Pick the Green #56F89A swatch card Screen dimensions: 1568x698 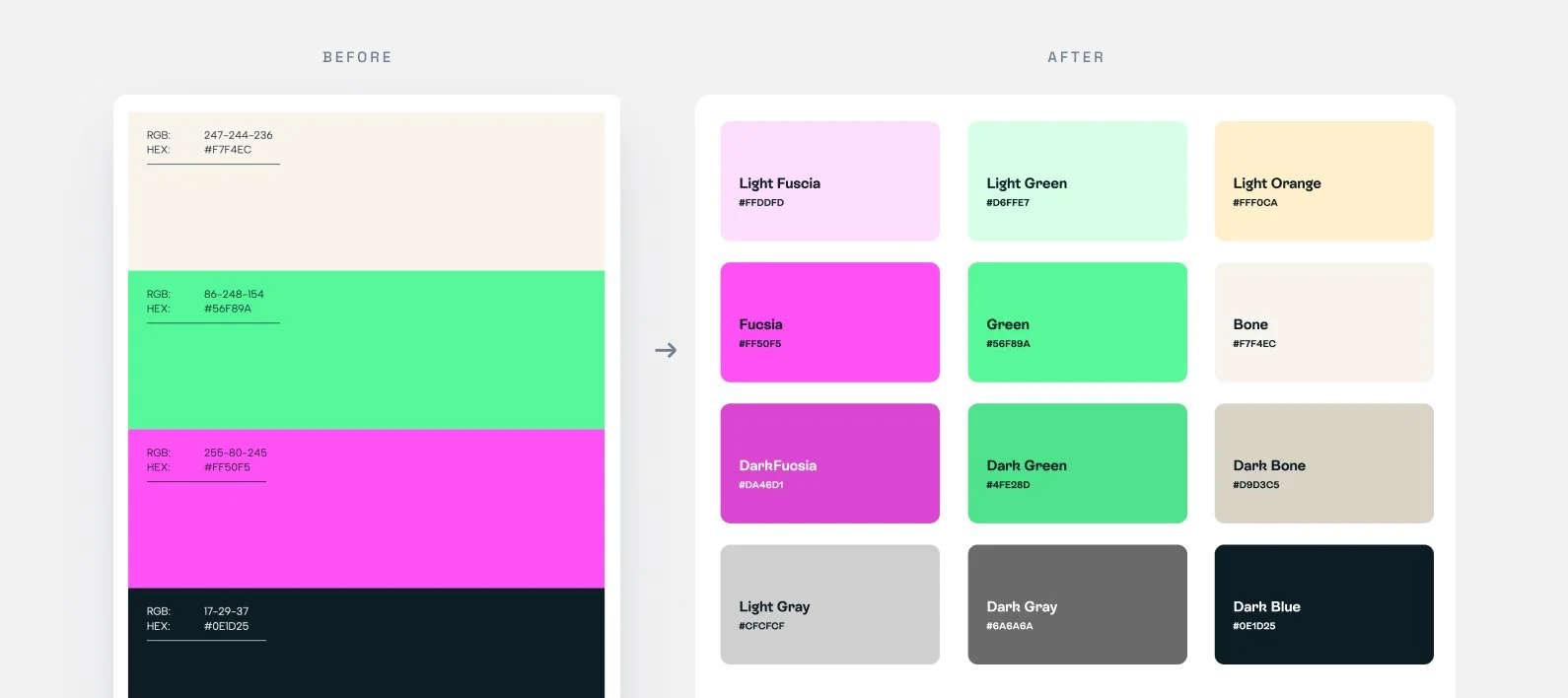pos(1077,322)
